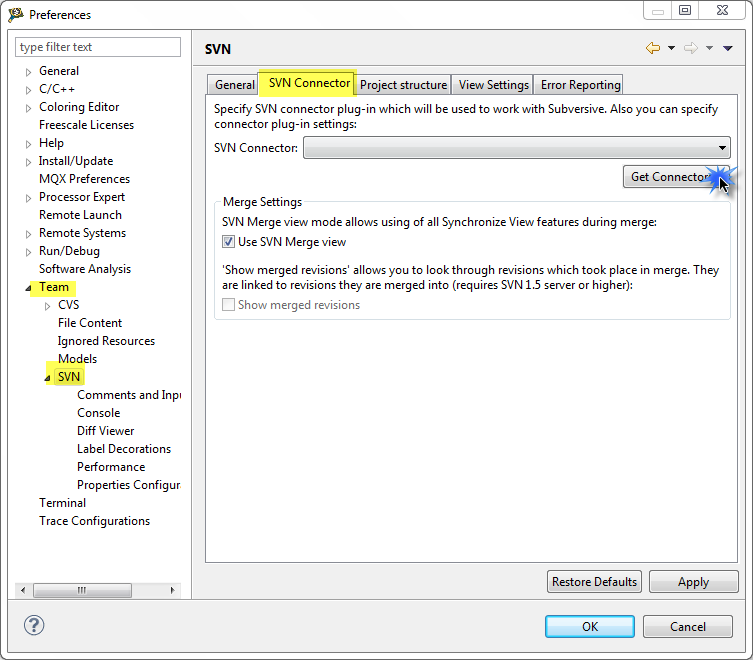Open the back history dropdown arrow
This screenshot has height=660, width=753.
click(x=671, y=48)
